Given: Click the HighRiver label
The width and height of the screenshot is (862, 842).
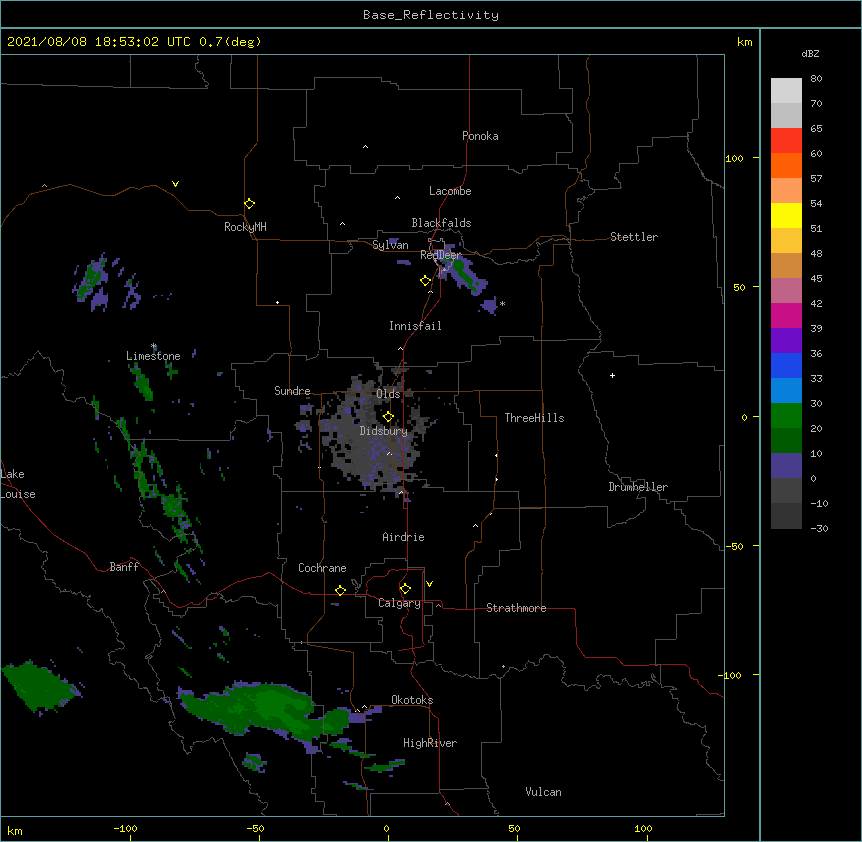Looking at the screenshot, I should point(430,743).
